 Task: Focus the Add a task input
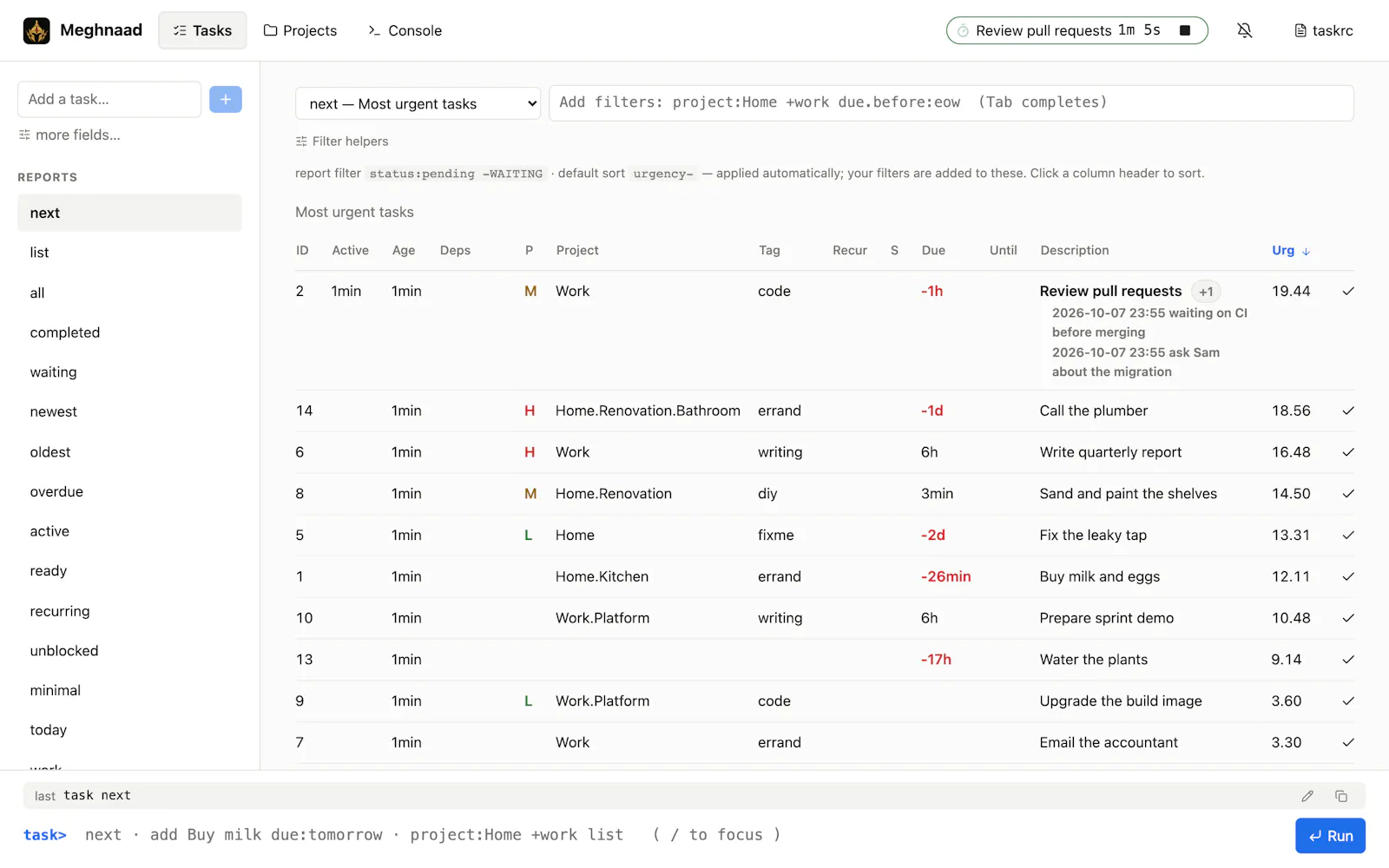[109, 99]
